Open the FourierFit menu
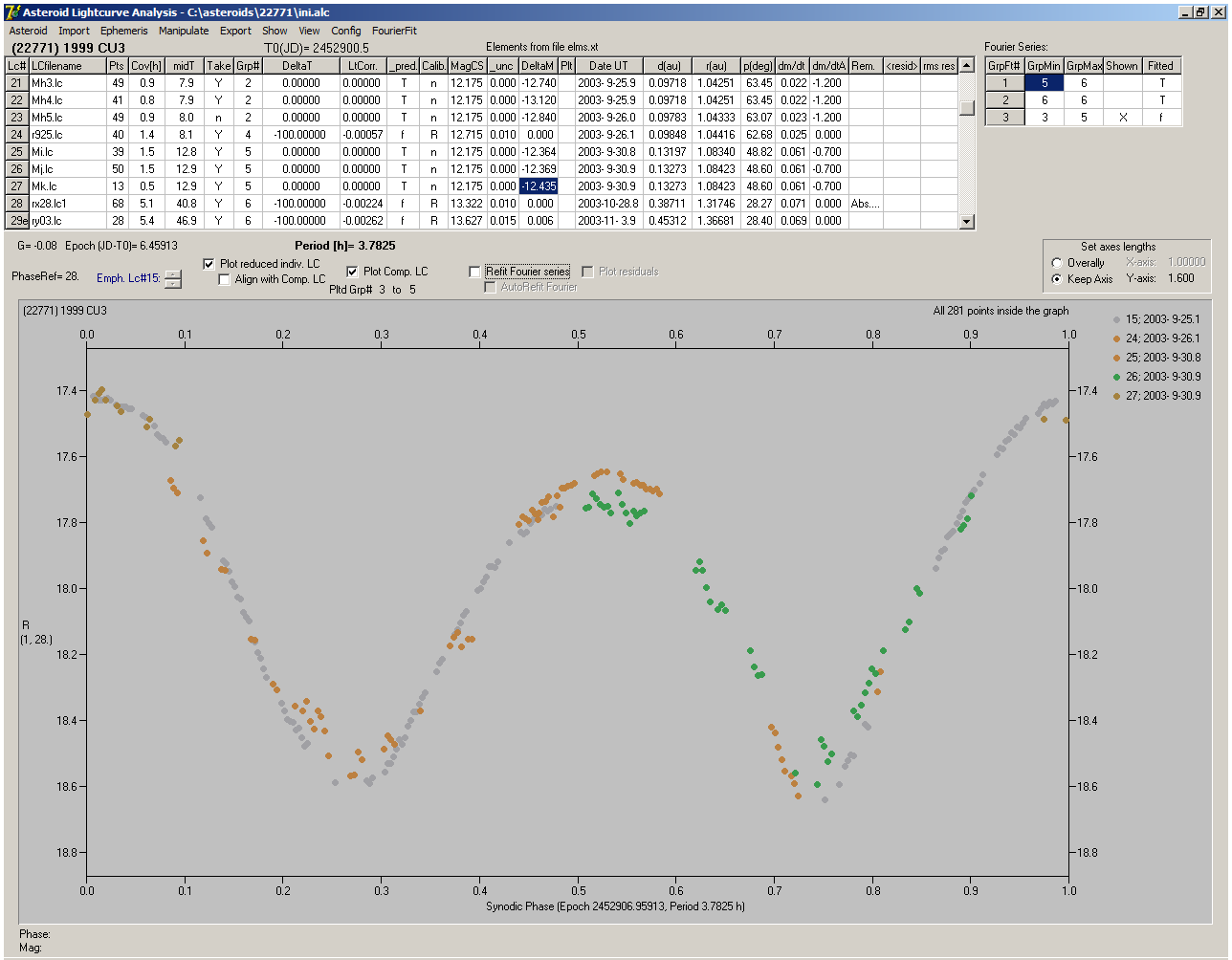 (394, 31)
